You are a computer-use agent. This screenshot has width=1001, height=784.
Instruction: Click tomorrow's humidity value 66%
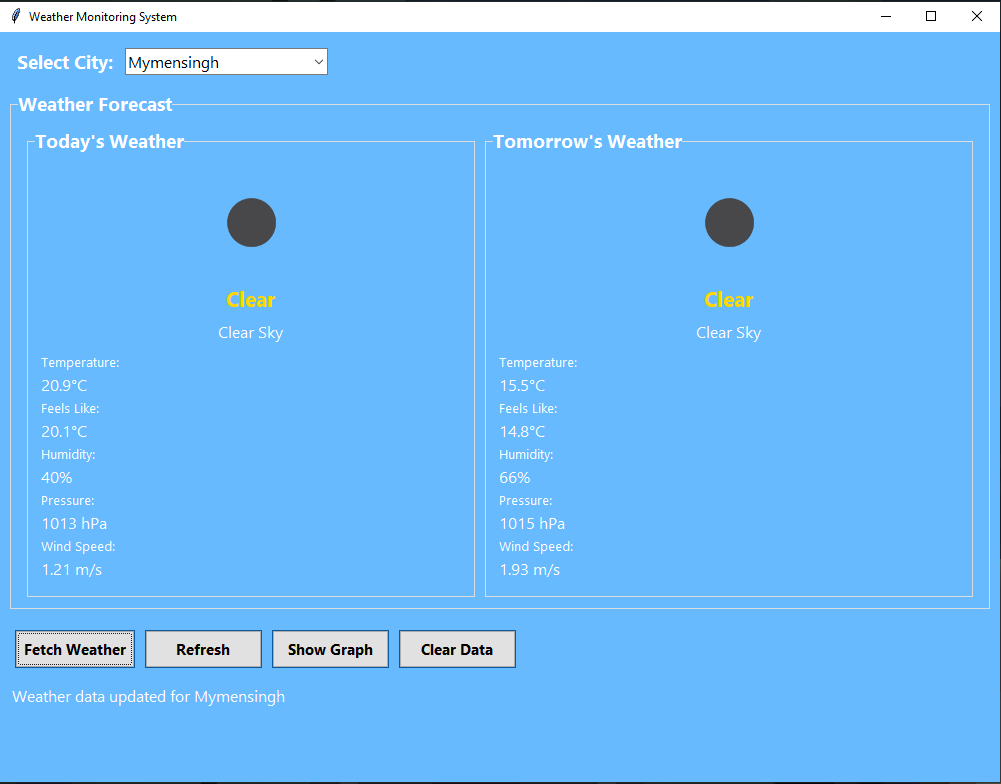pyautogui.click(x=515, y=478)
